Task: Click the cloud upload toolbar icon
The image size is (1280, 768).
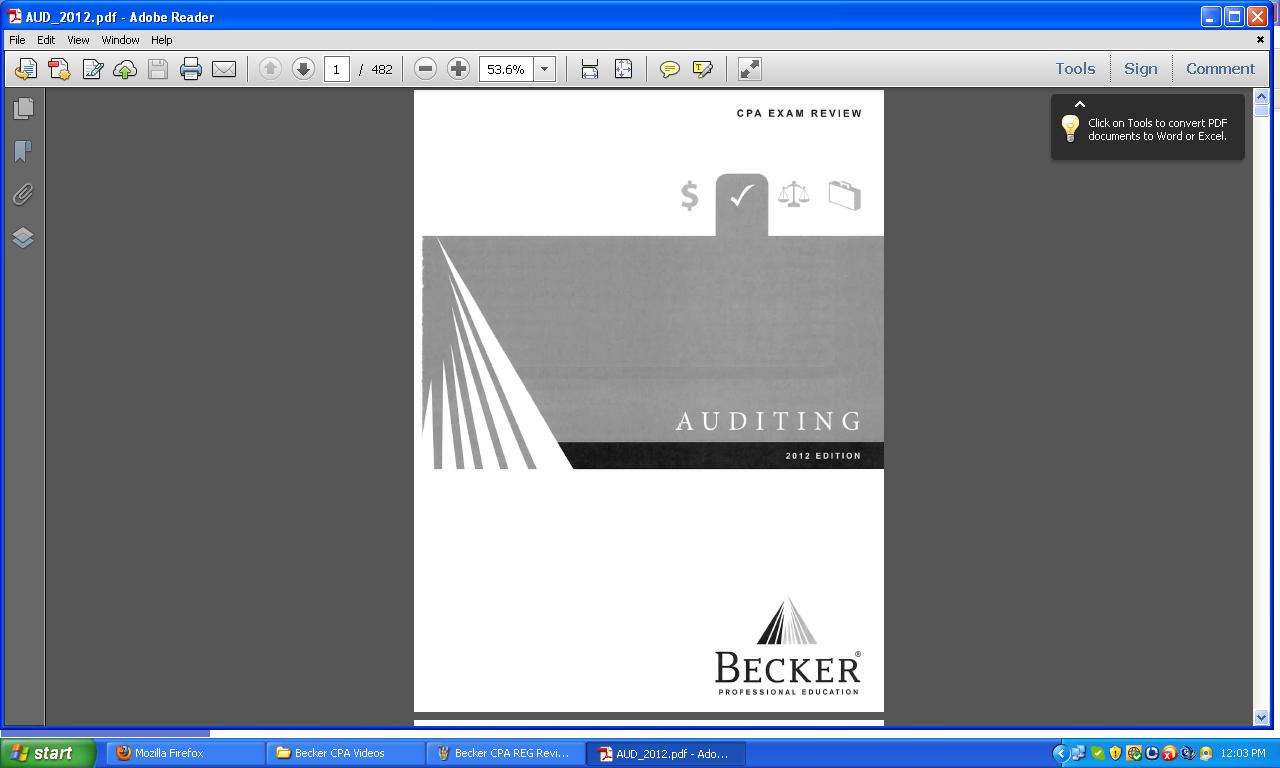Action: click(125, 69)
